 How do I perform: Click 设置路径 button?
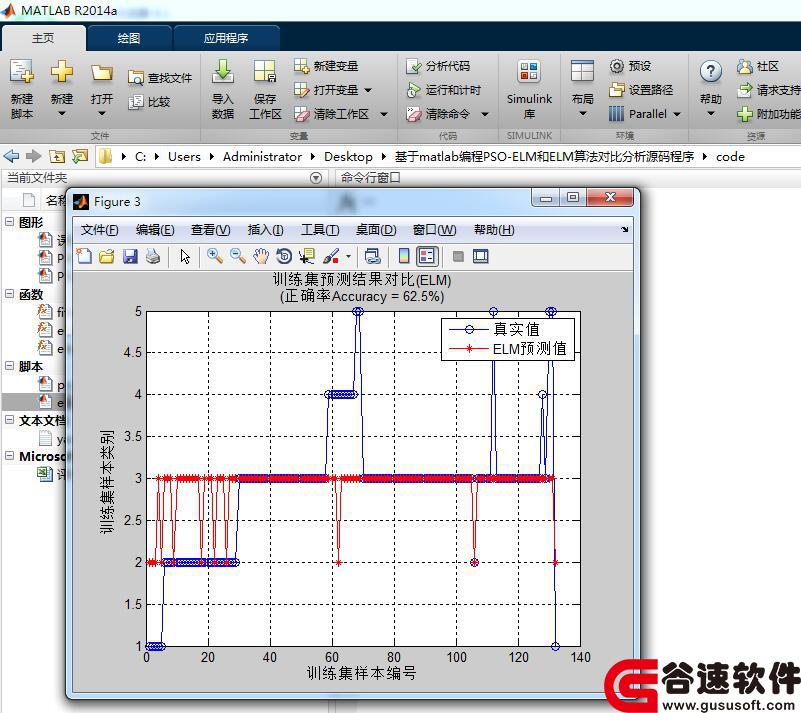coord(641,90)
